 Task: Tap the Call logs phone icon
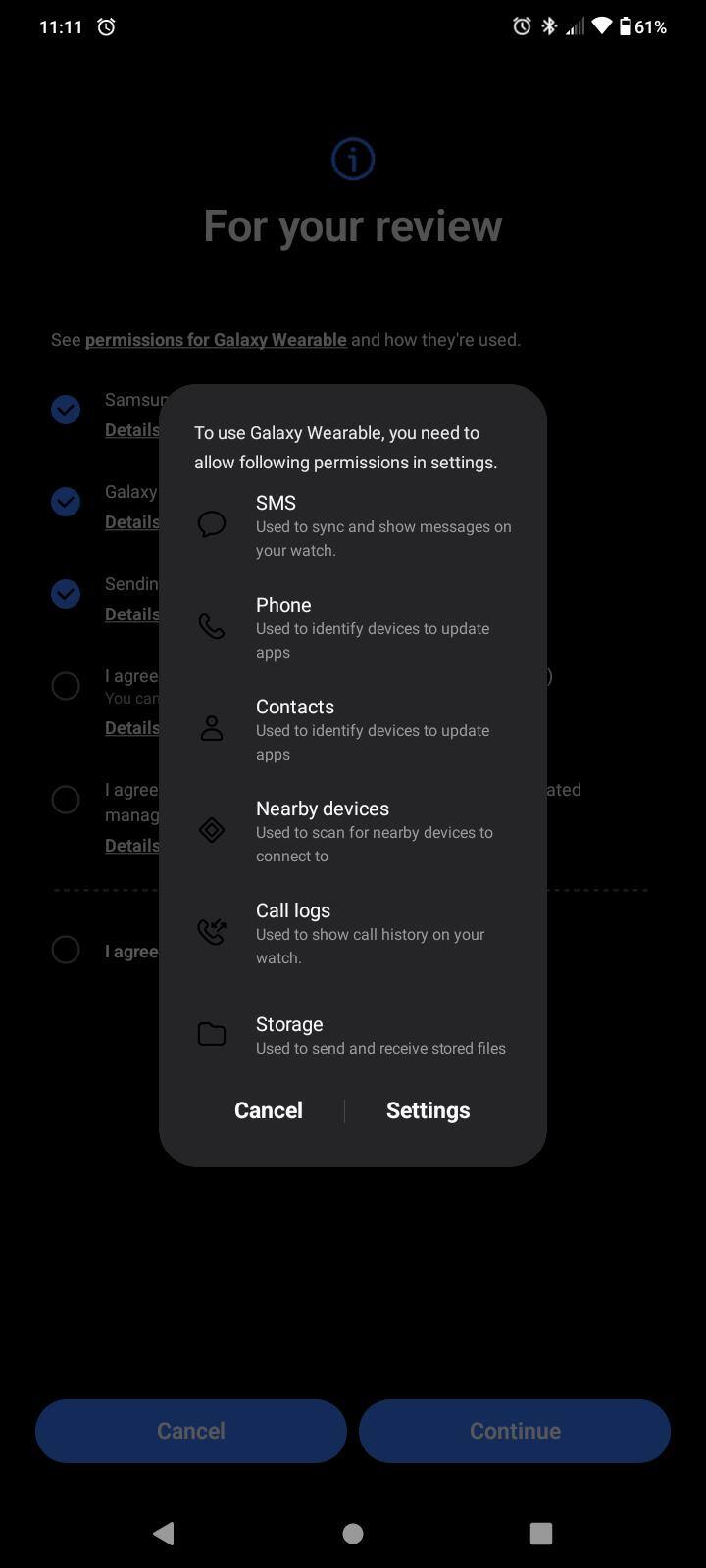click(x=212, y=931)
